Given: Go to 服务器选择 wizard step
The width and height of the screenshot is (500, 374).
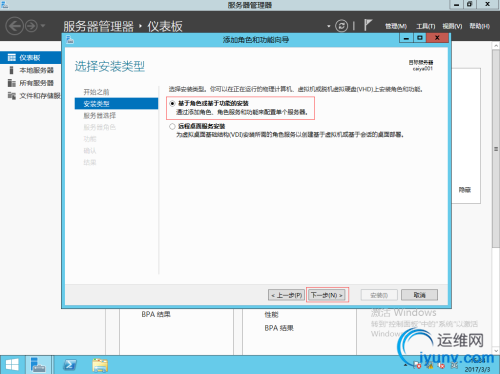Looking at the screenshot, I should (99, 116).
